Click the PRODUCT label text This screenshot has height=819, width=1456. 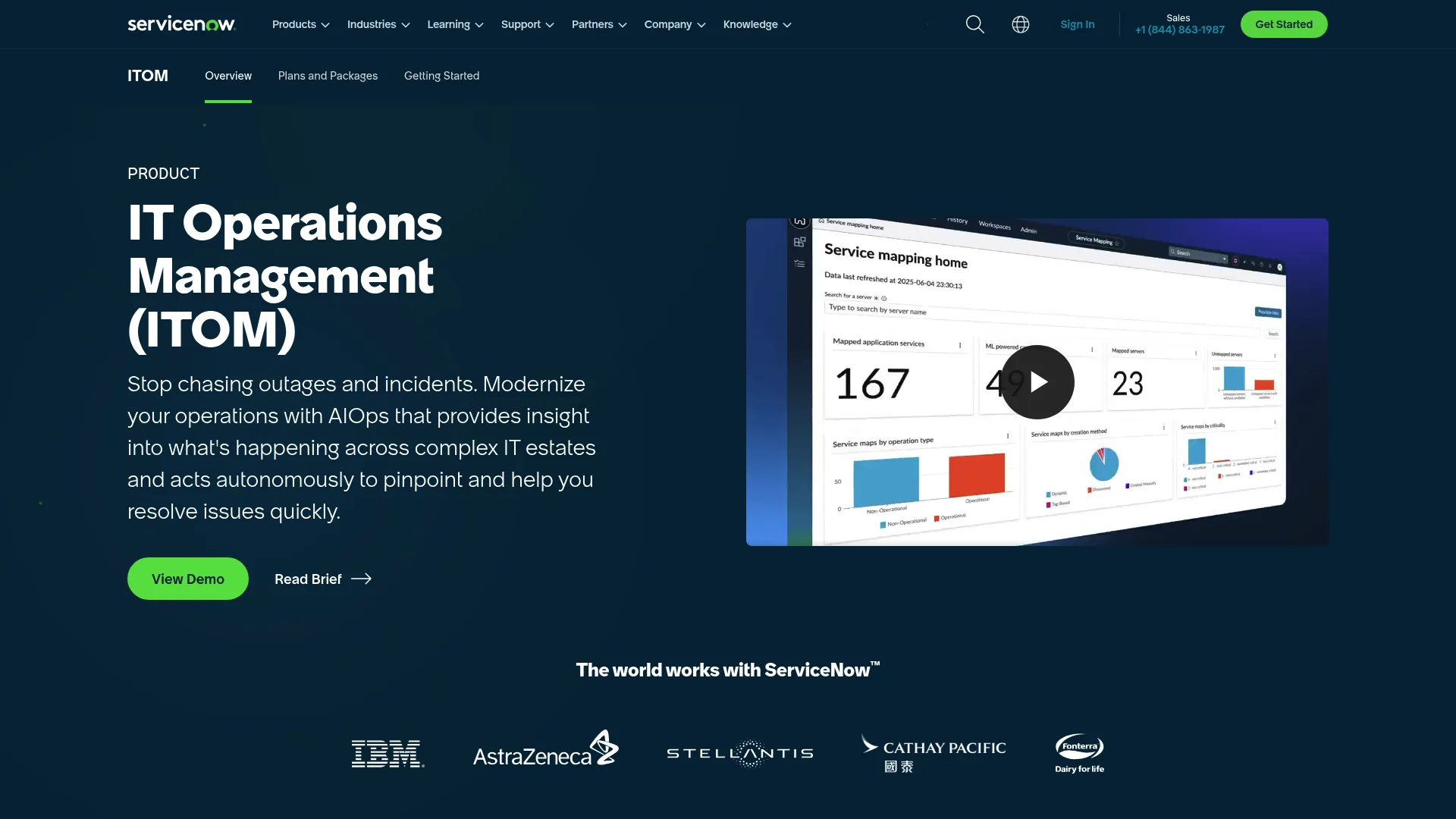[163, 174]
